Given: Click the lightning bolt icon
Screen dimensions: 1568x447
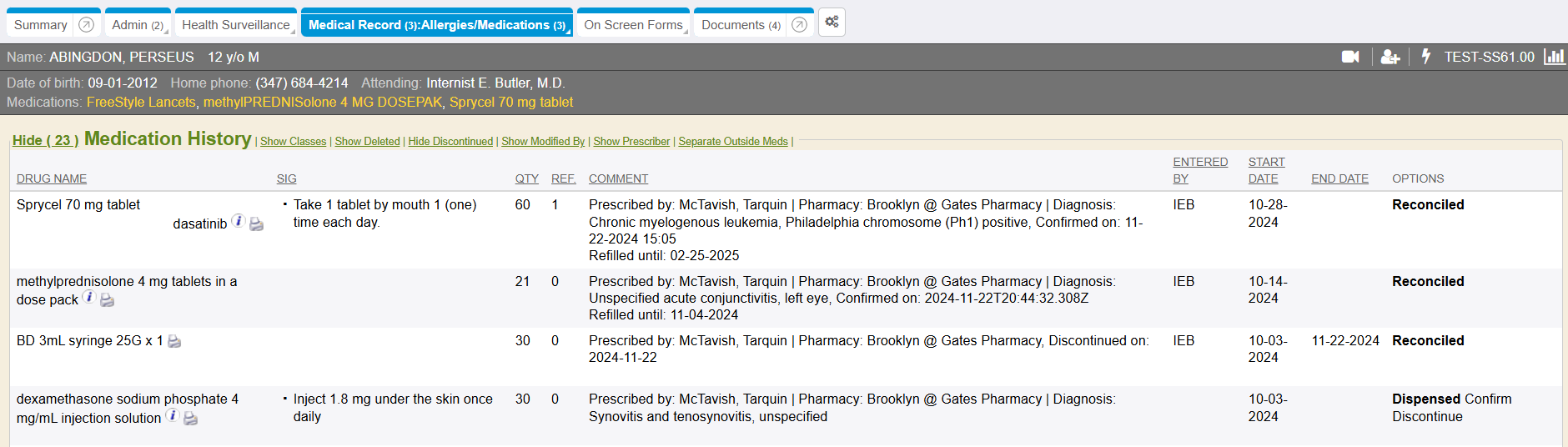Looking at the screenshot, I should click(1426, 57).
